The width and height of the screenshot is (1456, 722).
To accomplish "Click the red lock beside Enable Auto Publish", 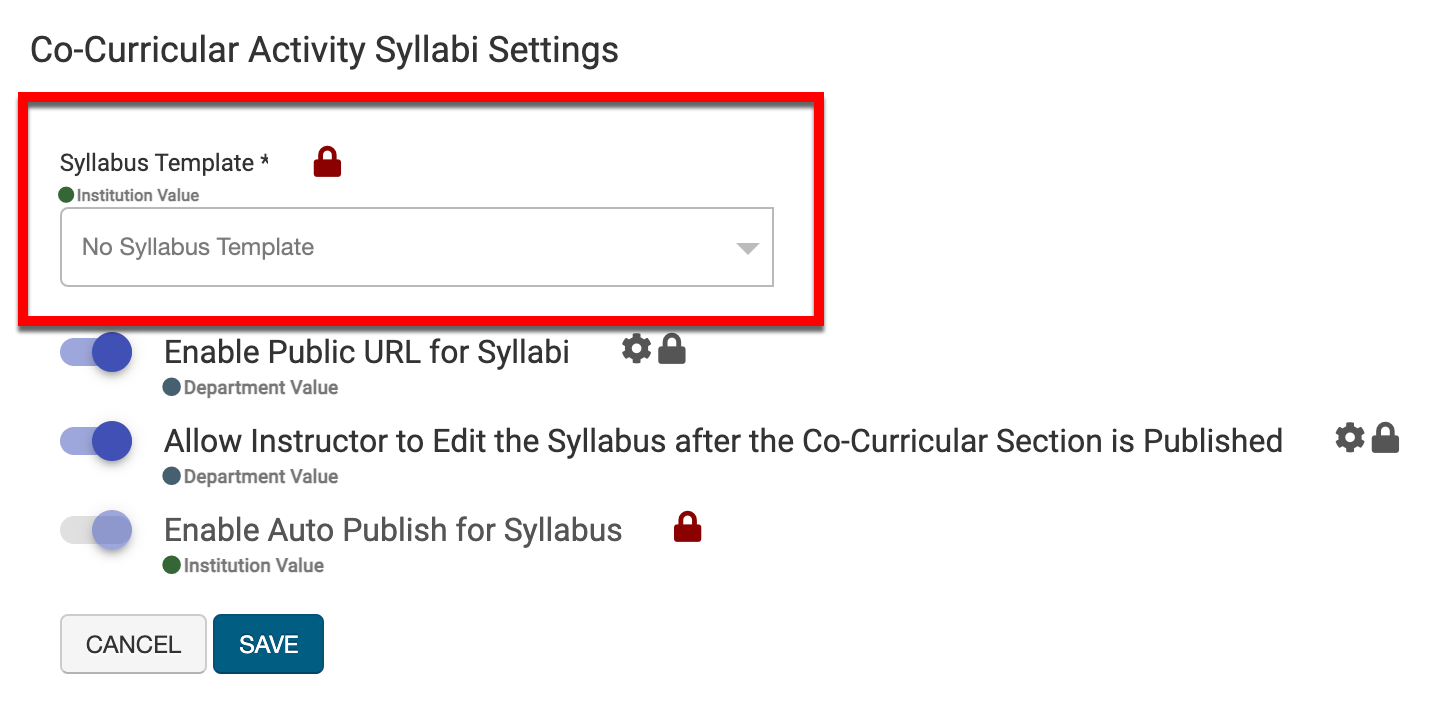I will tap(687, 527).
